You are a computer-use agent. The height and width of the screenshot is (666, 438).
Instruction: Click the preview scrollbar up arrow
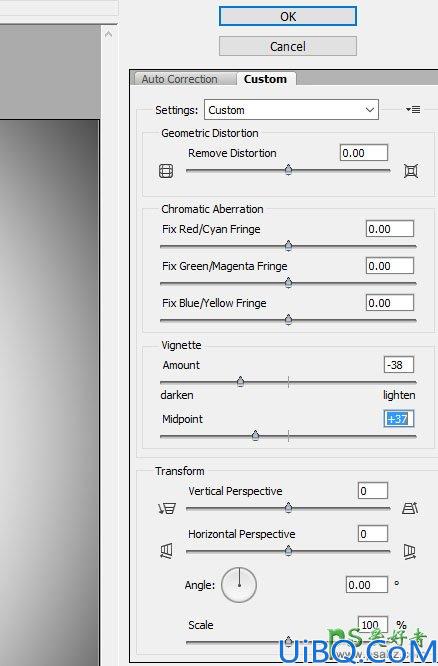108,34
